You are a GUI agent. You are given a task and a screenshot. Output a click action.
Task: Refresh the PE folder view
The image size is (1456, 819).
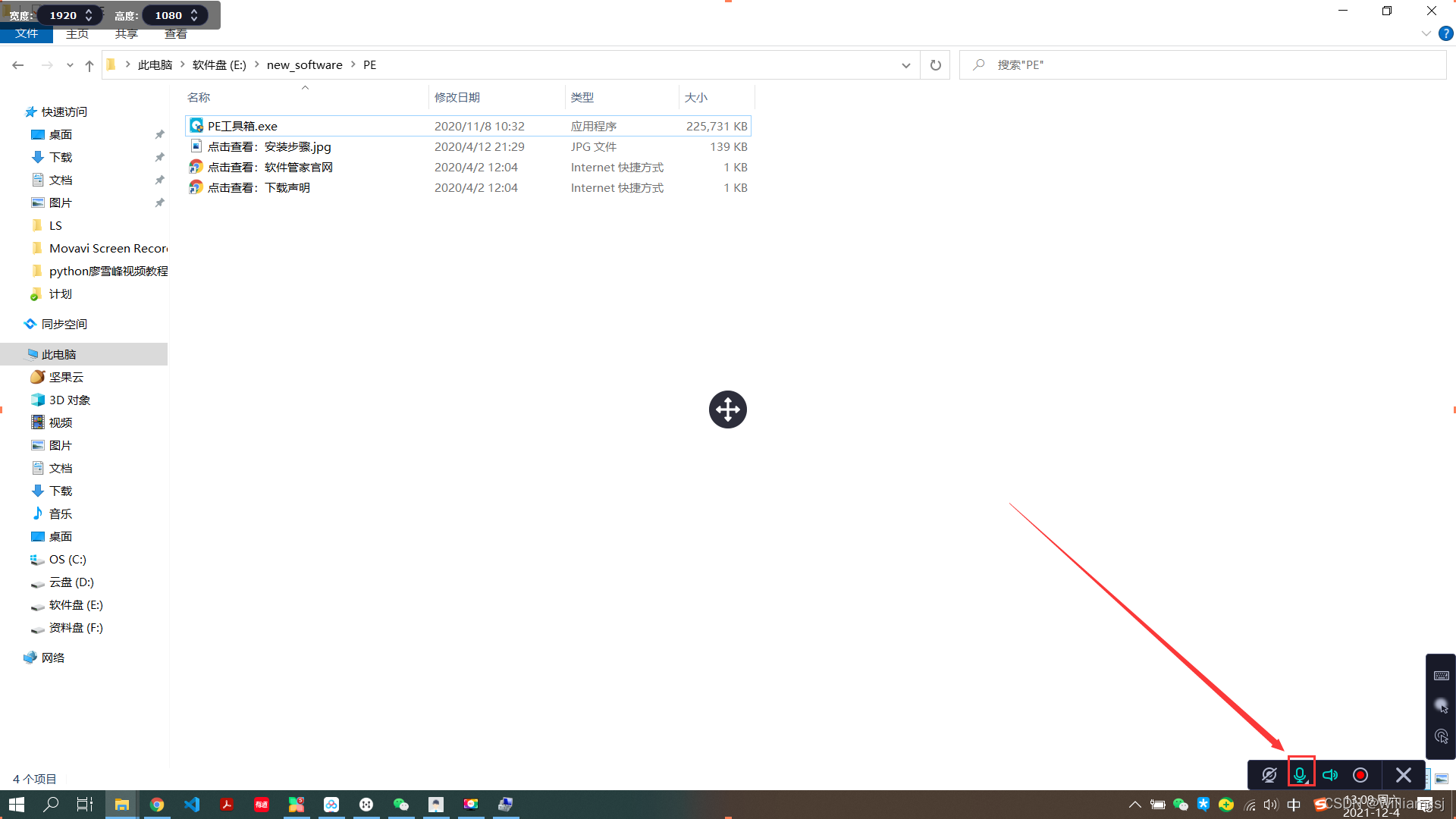pyautogui.click(x=935, y=65)
